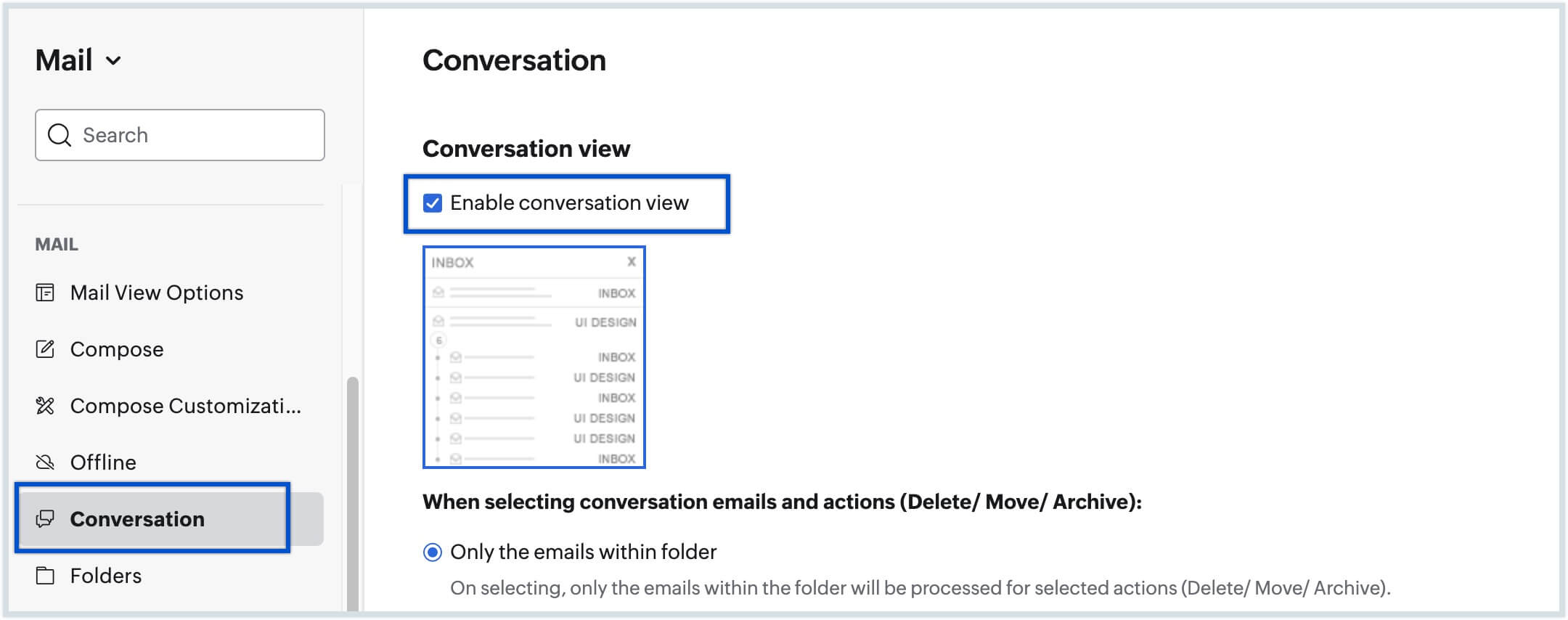Select Only the emails within folder radio
This screenshot has height=620, width=1568.
coord(433,552)
